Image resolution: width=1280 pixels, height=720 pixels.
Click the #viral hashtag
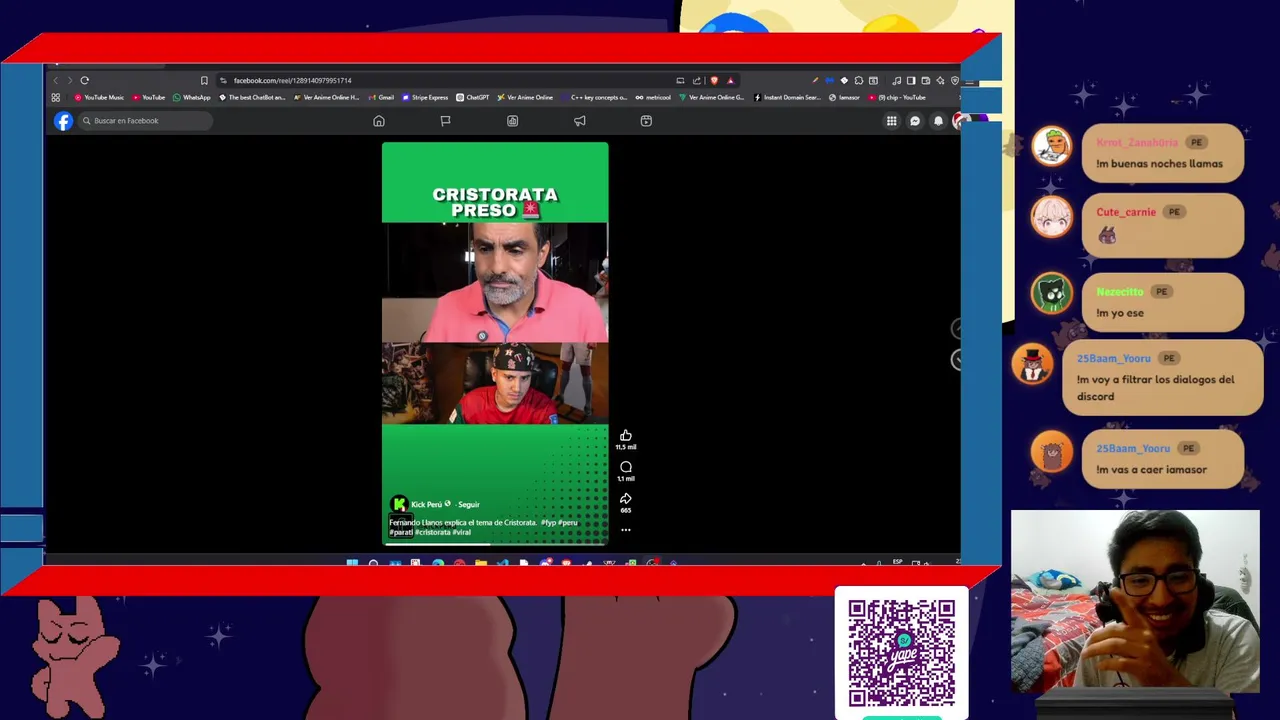461,532
